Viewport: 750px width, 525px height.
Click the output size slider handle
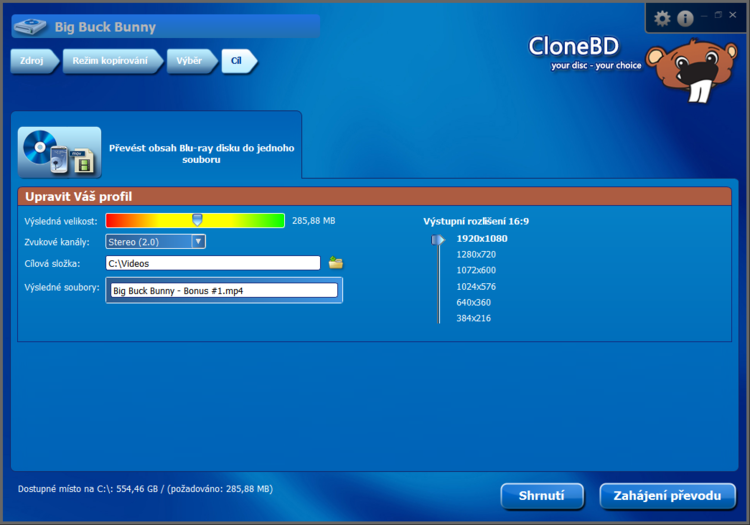197,220
